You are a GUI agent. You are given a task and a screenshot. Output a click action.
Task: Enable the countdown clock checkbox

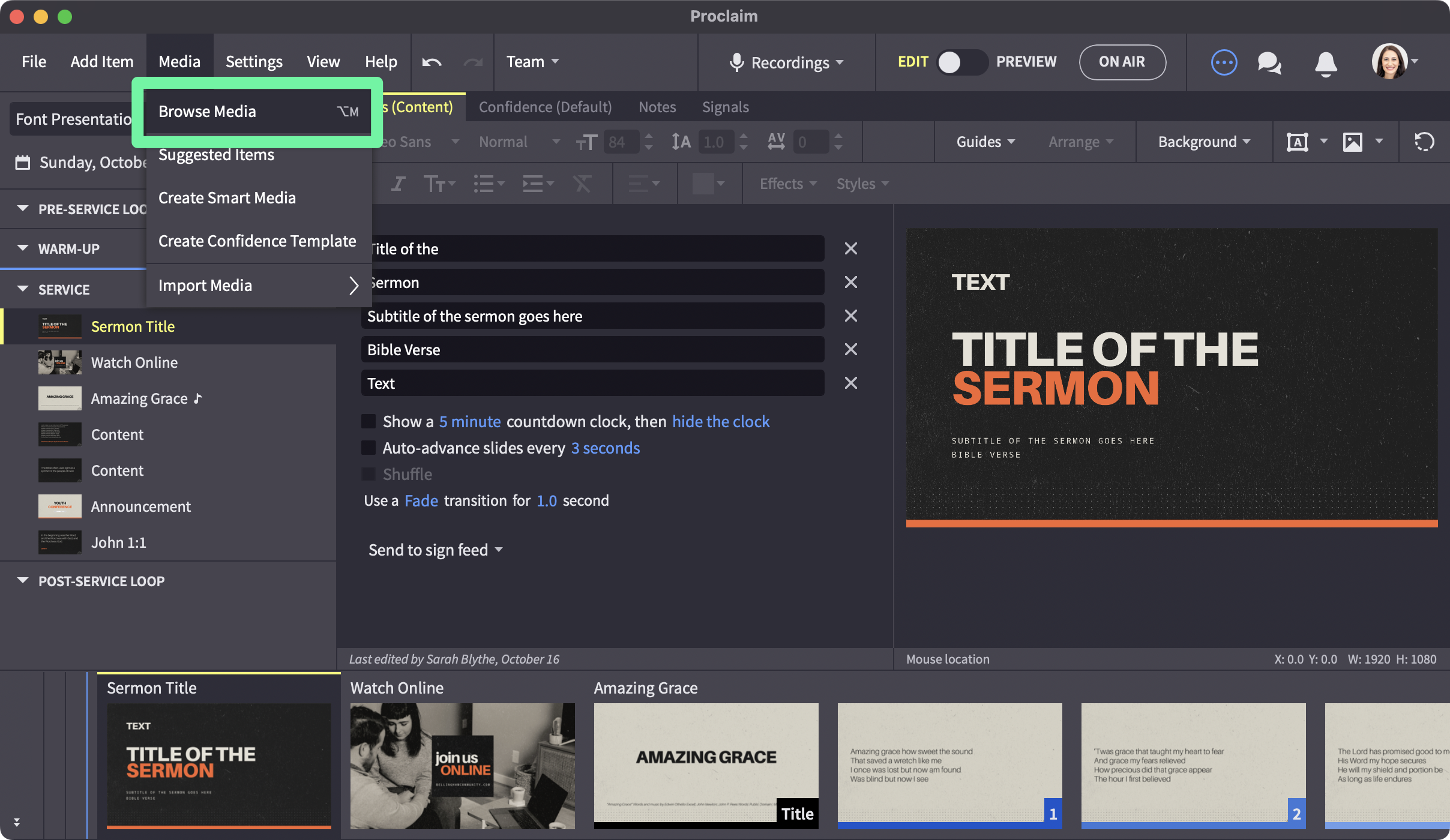pyautogui.click(x=369, y=421)
